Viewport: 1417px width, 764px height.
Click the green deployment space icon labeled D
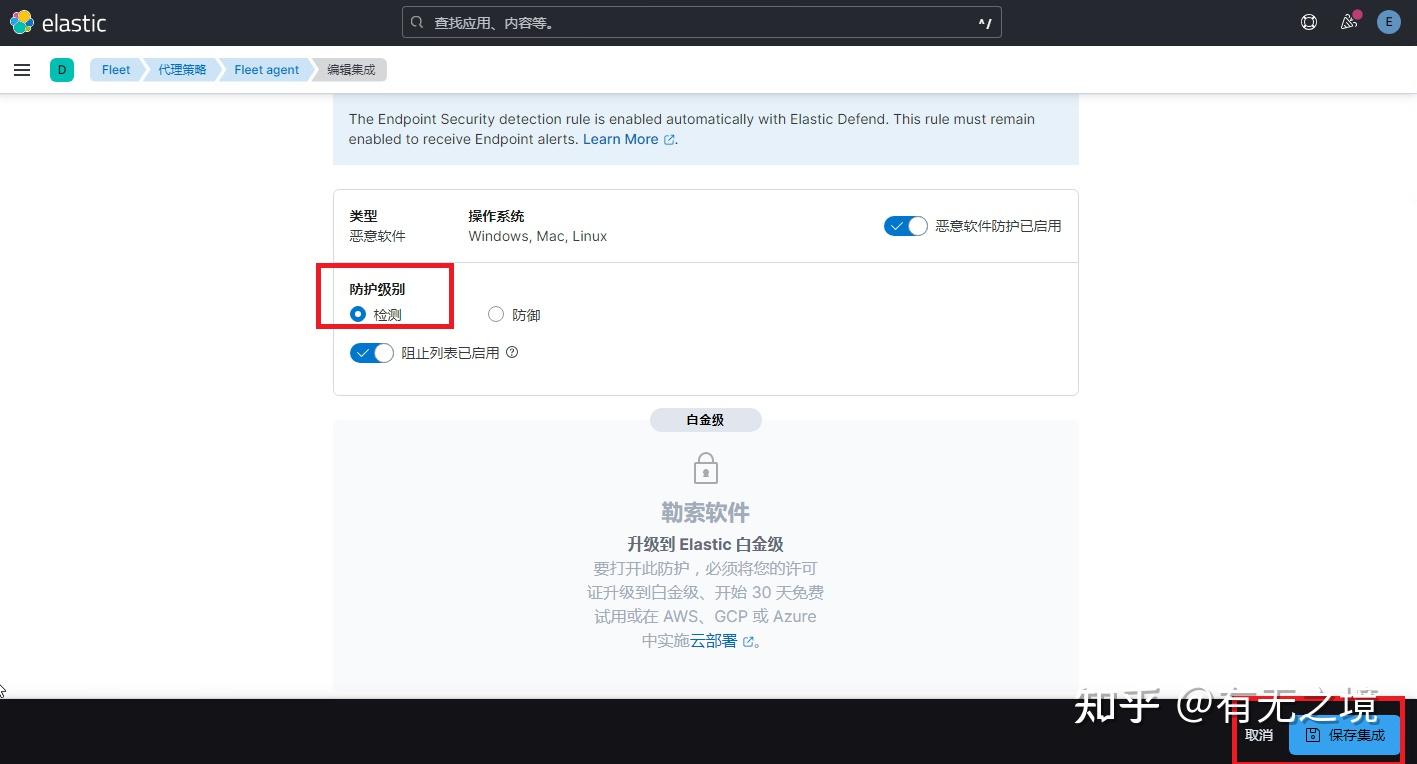click(x=62, y=69)
